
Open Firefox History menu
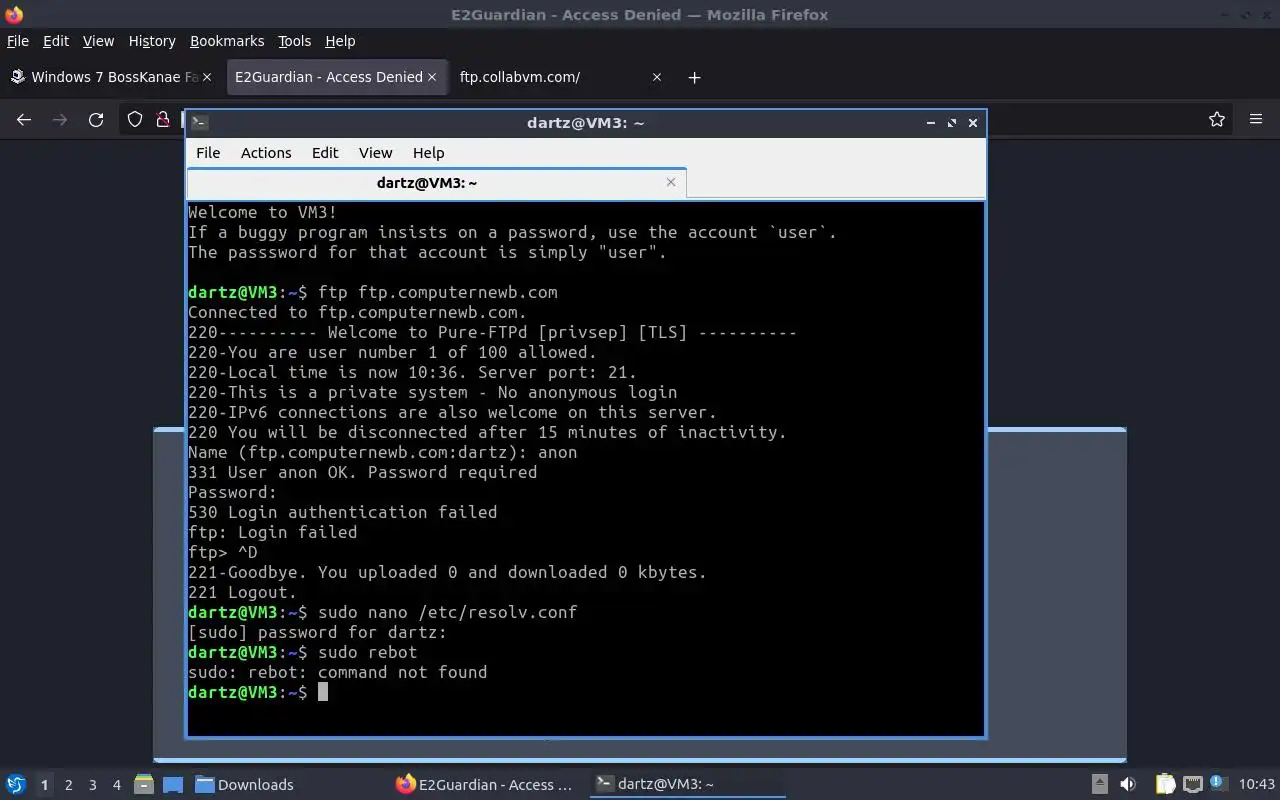152,41
